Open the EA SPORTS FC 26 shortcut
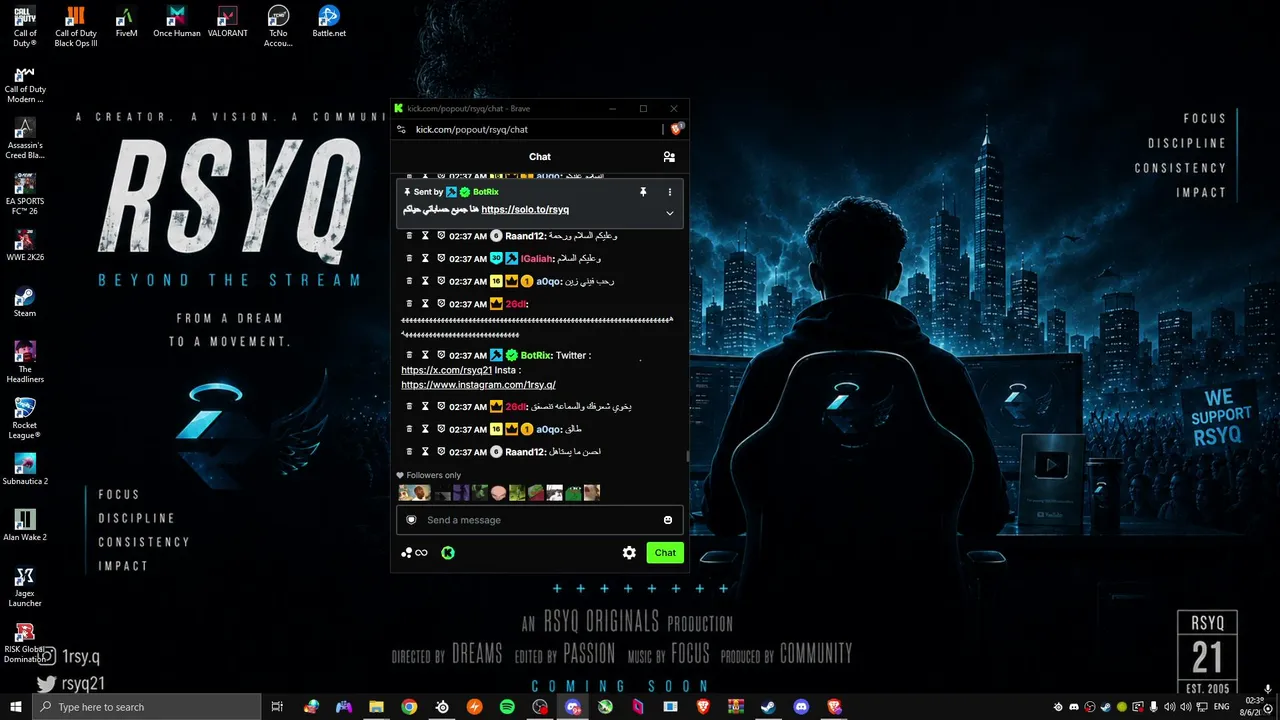This screenshot has height=720, width=1280. pos(25,195)
